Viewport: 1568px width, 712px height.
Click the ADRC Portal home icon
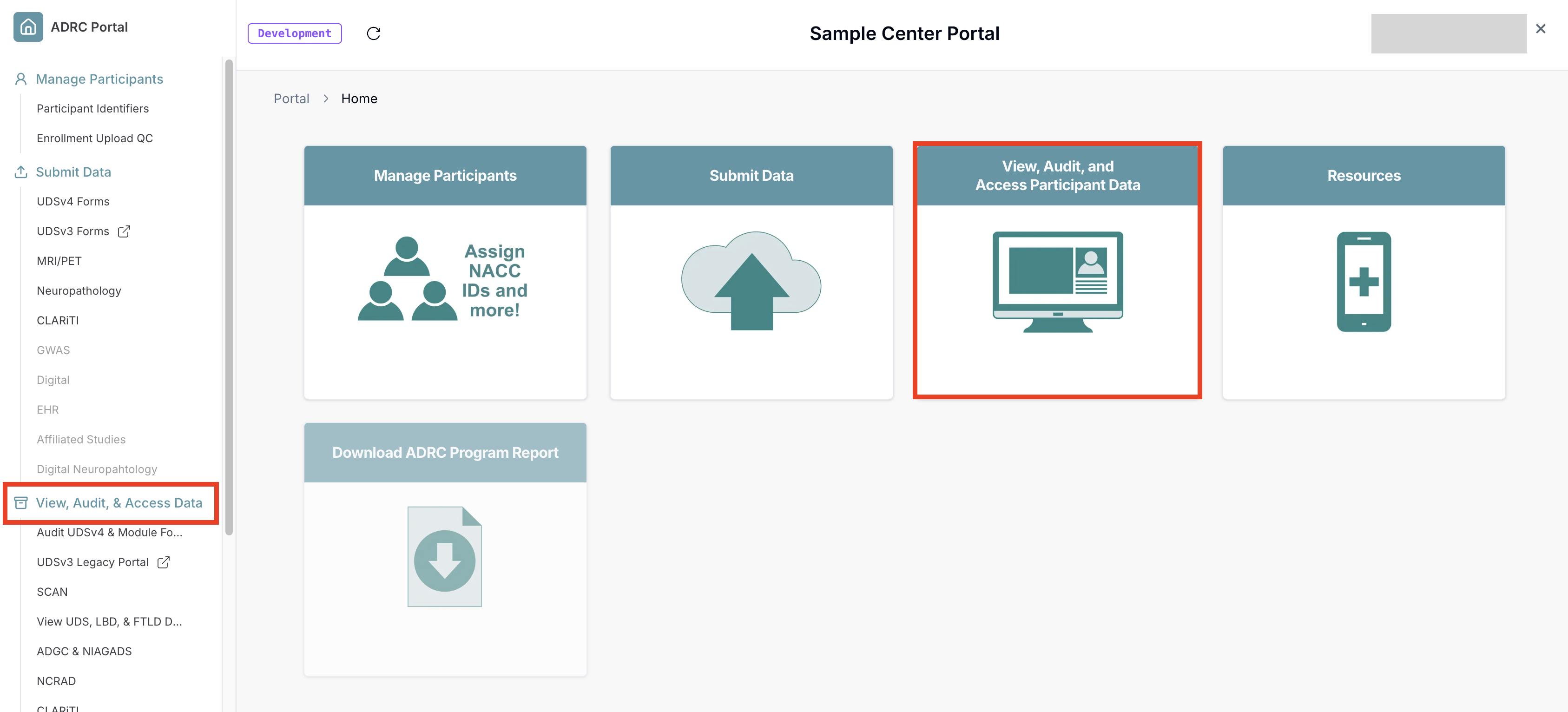pyautogui.click(x=27, y=26)
